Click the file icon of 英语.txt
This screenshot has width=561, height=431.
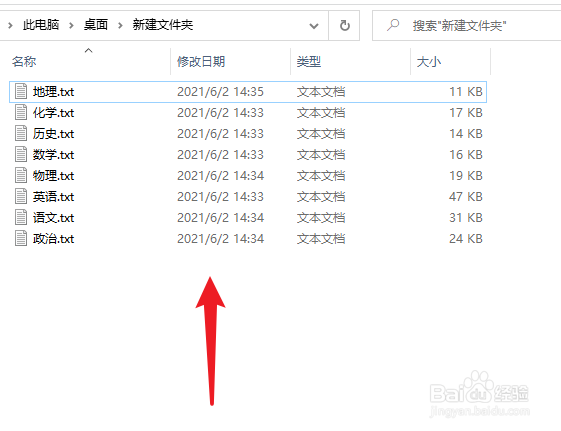21,196
